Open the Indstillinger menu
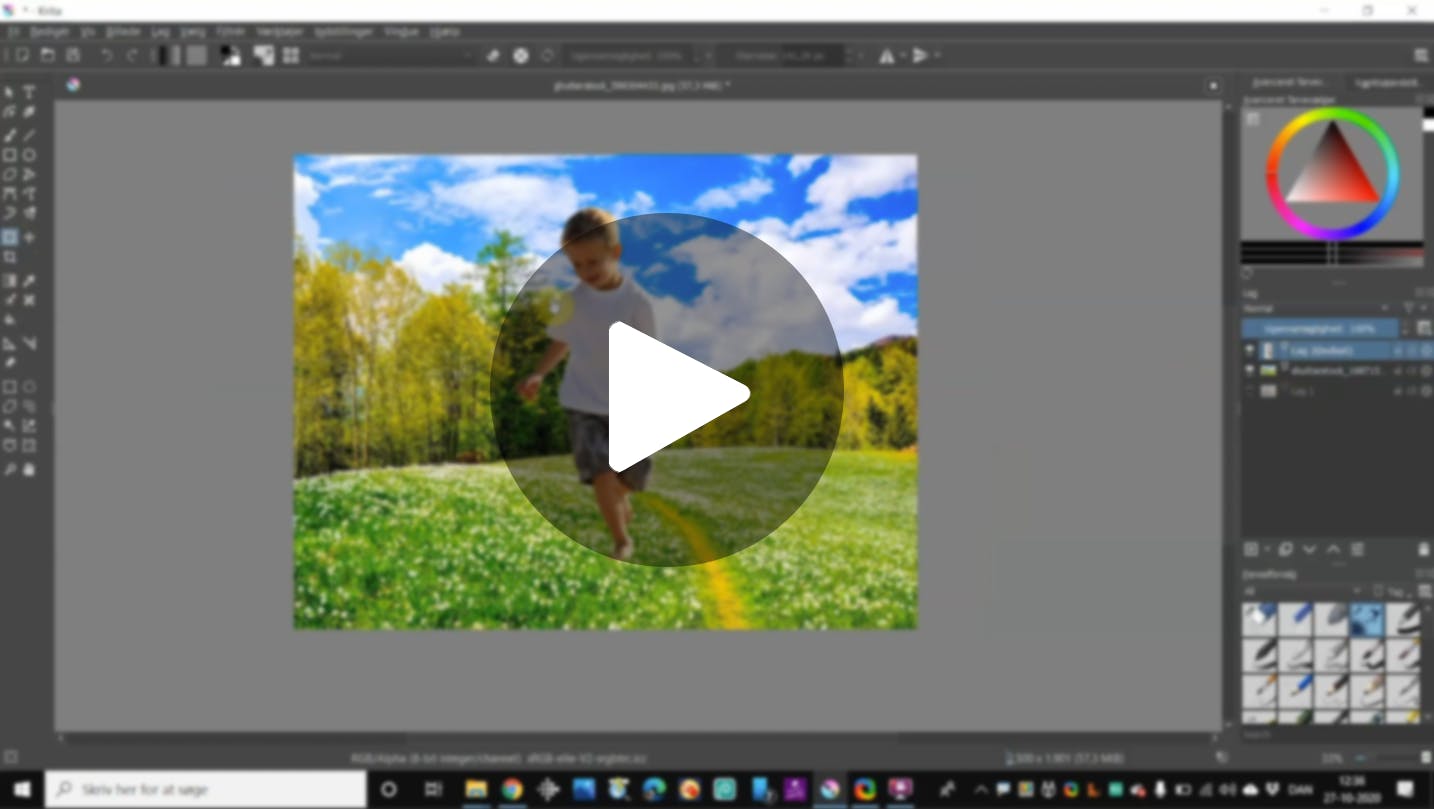 click(x=343, y=31)
